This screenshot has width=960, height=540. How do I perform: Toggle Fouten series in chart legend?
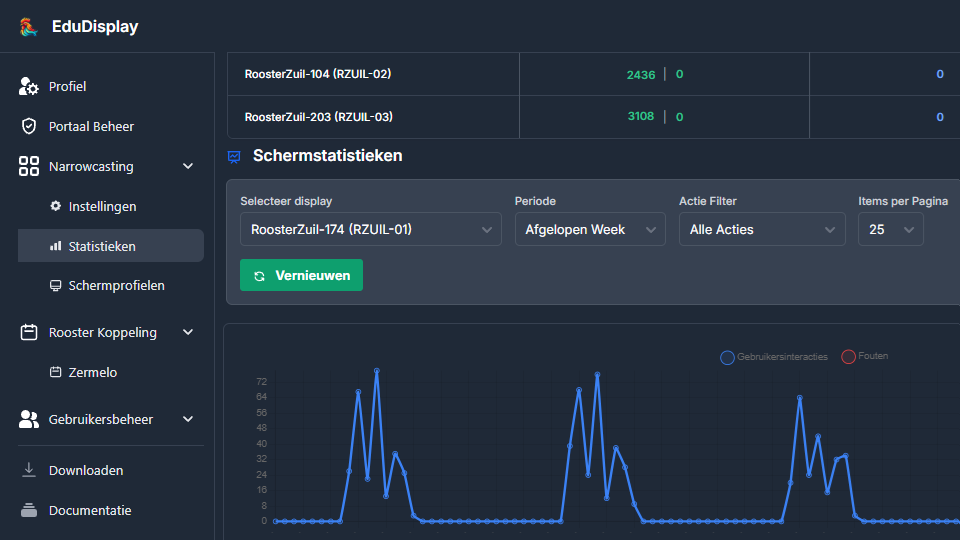pos(864,356)
